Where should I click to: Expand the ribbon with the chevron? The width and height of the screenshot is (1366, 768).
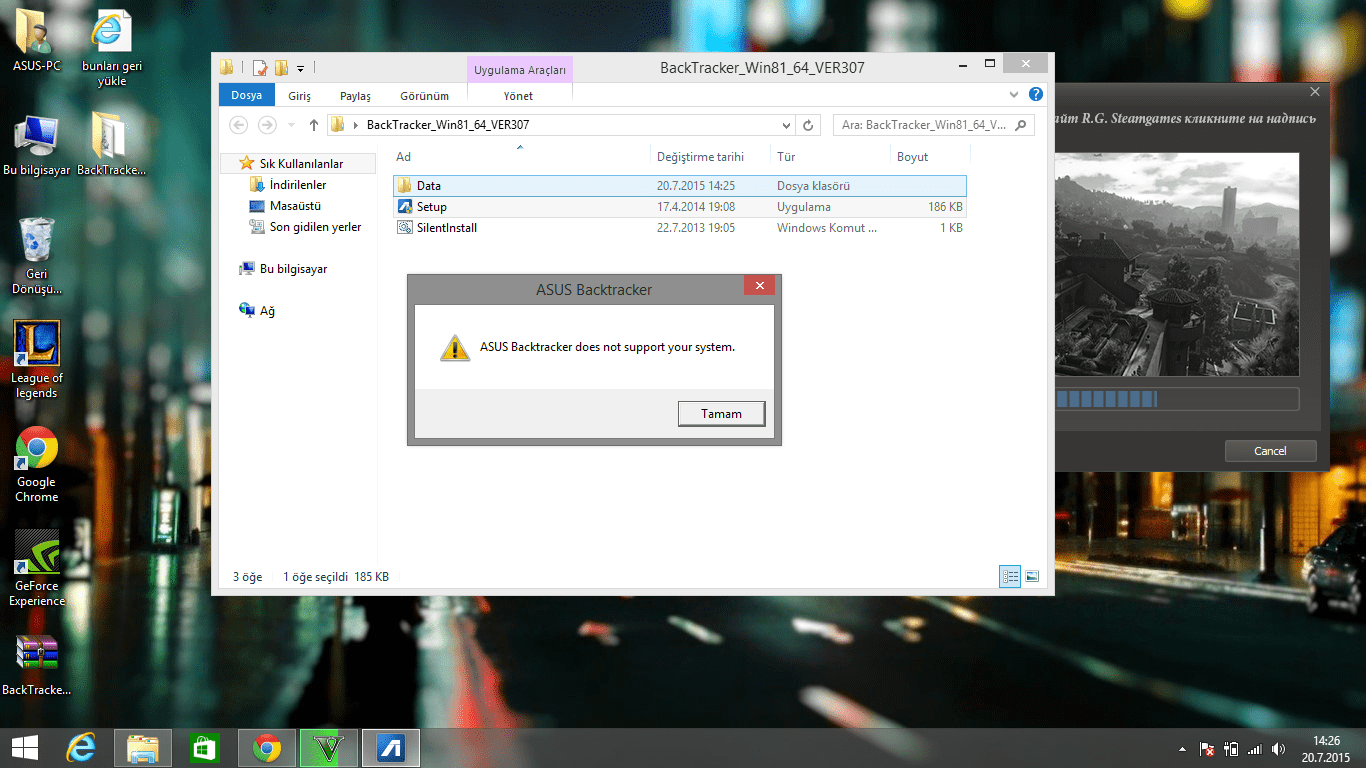point(1015,94)
